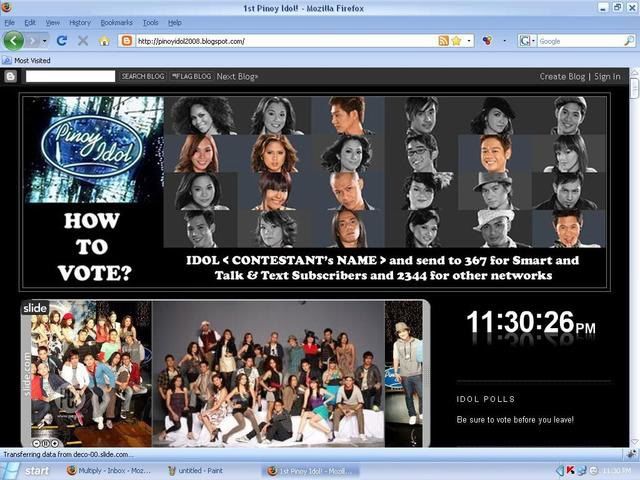Open the Google search engine selector
640x480 pixels.
(527, 41)
